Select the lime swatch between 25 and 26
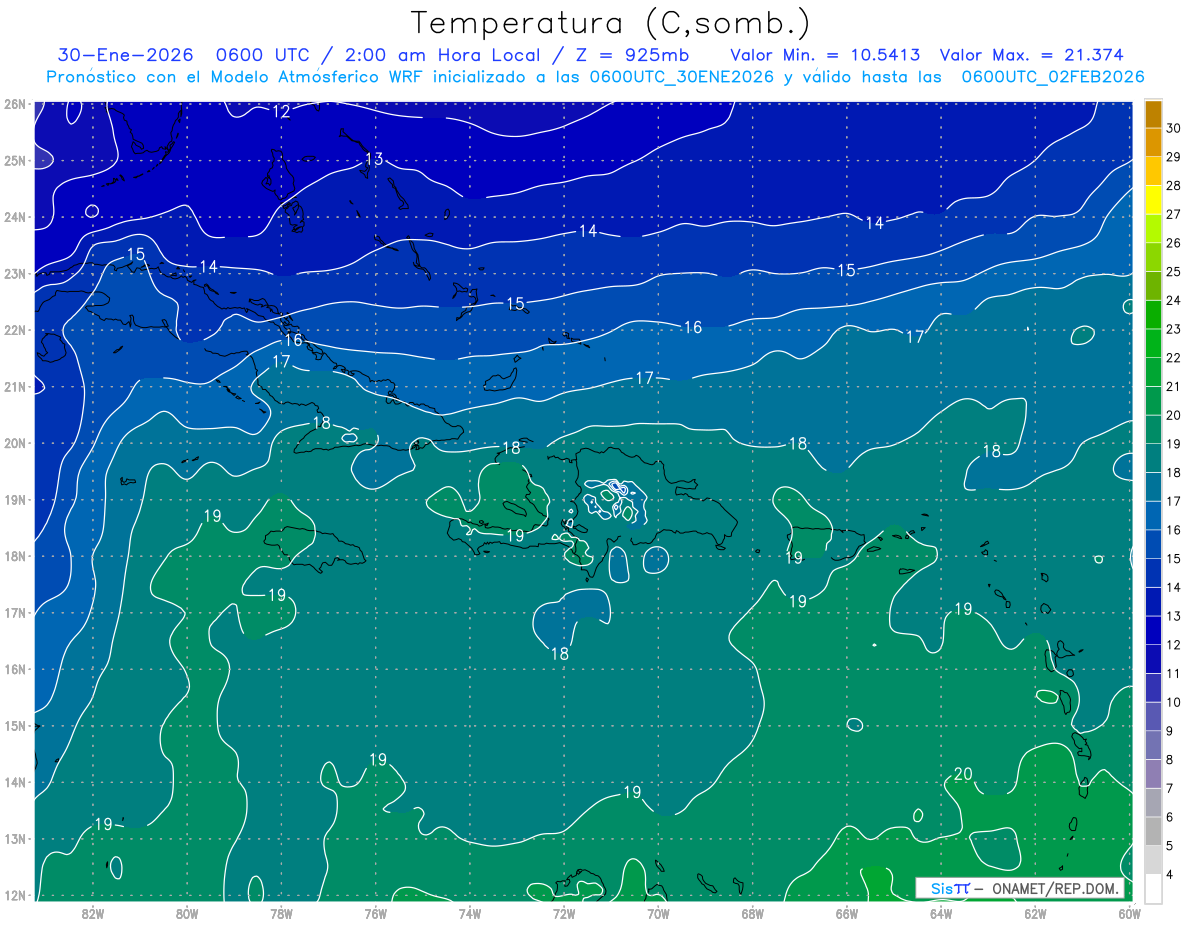This screenshot has width=1200, height=927. [x=1153, y=257]
